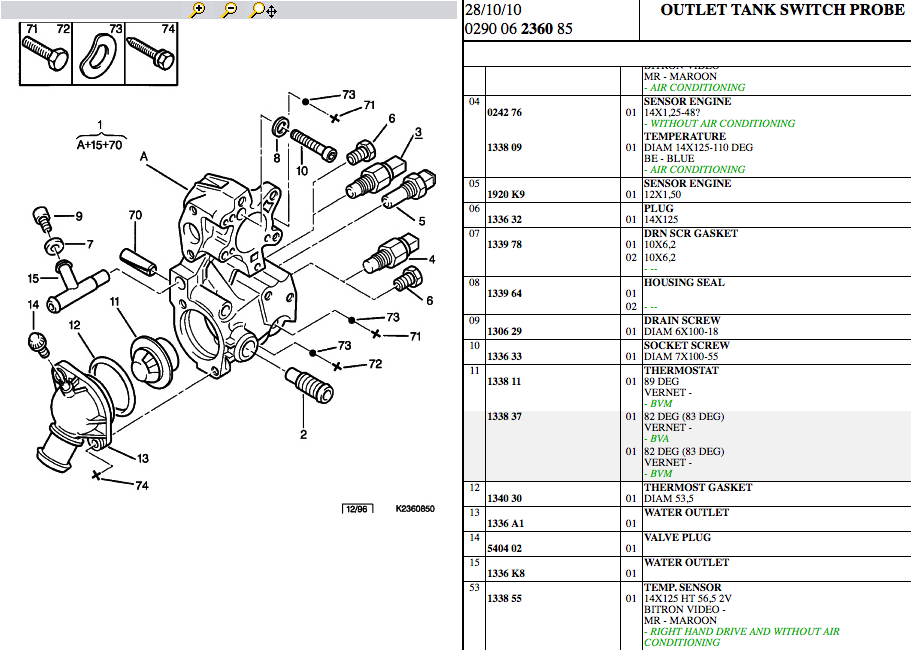Click the screw 74 thumbnail
The image size is (911, 650).
coord(151,54)
